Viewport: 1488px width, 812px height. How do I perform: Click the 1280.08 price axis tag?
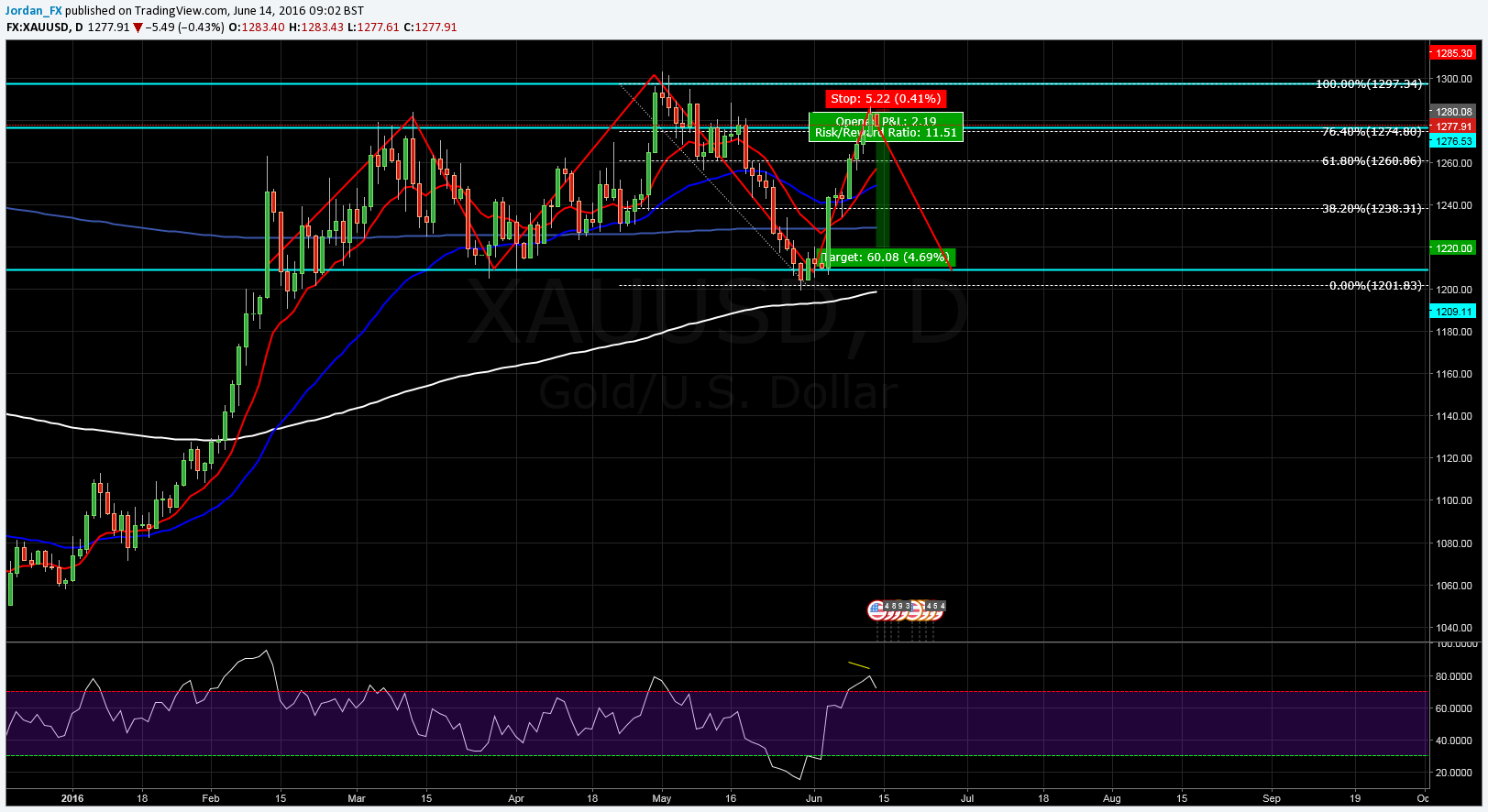(1454, 112)
